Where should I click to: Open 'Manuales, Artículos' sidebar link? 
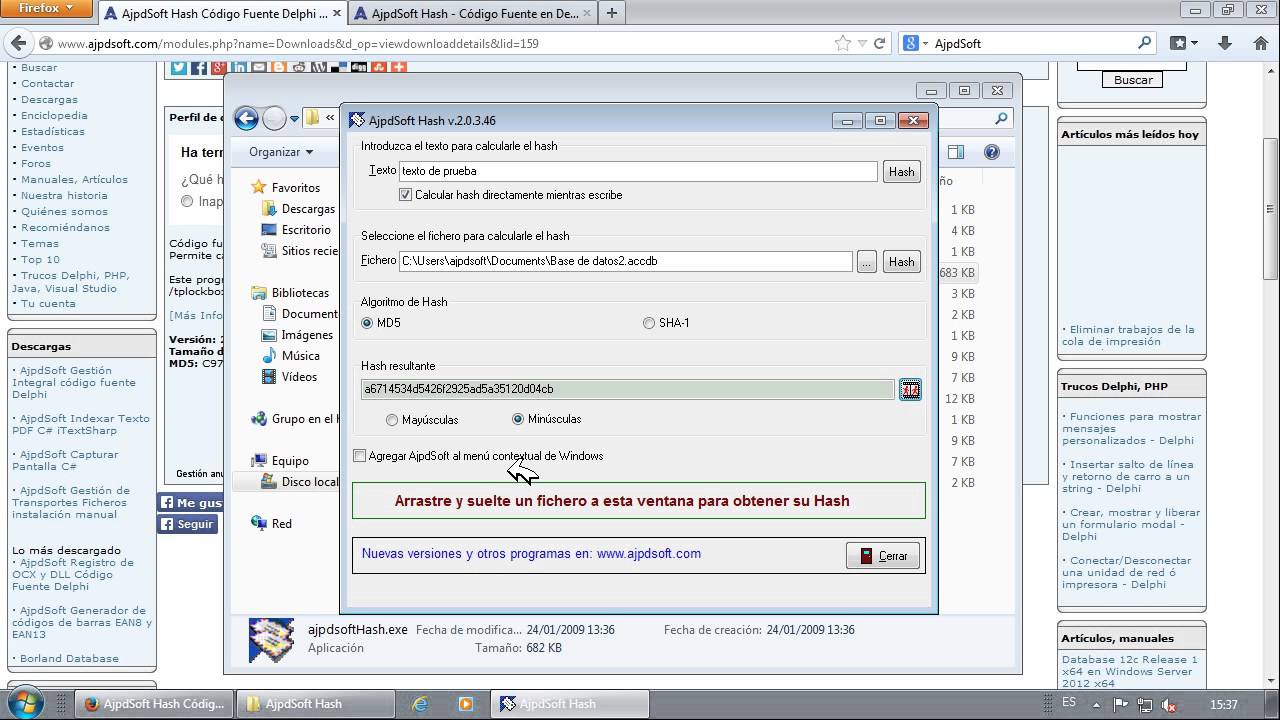click(74, 179)
